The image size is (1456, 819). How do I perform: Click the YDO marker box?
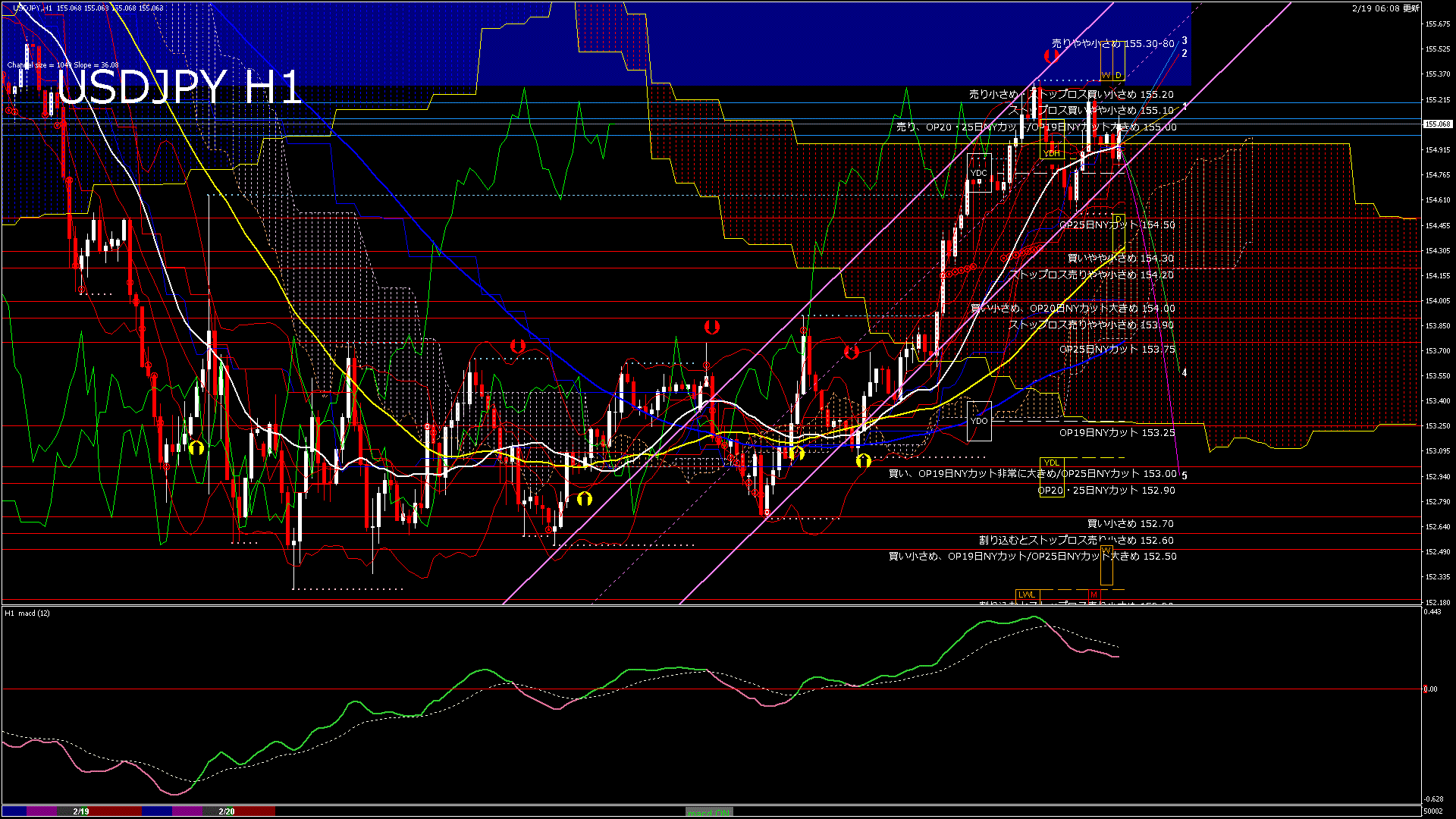pyautogui.click(x=979, y=421)
